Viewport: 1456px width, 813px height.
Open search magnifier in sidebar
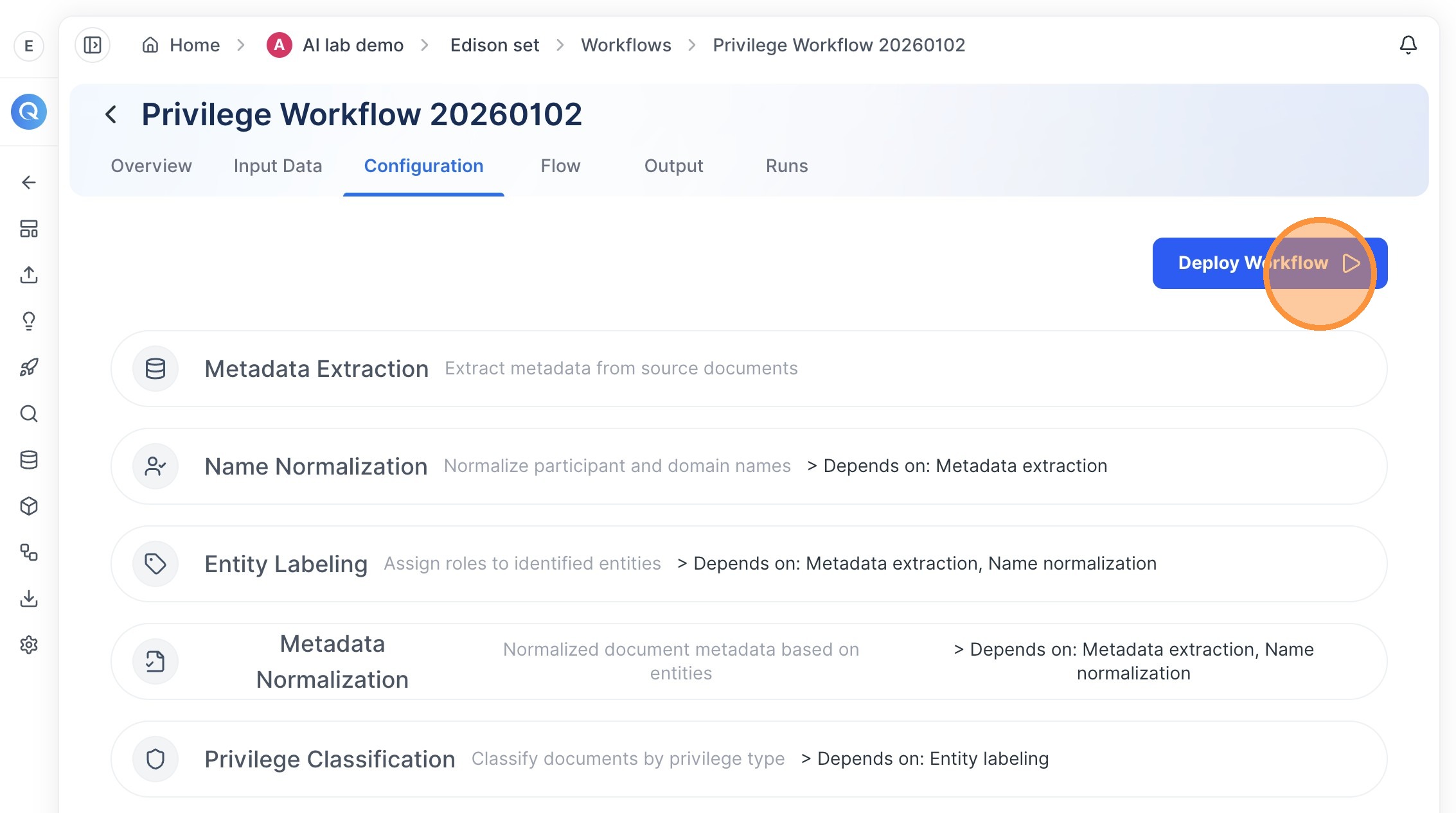click(x=29, y=414)
